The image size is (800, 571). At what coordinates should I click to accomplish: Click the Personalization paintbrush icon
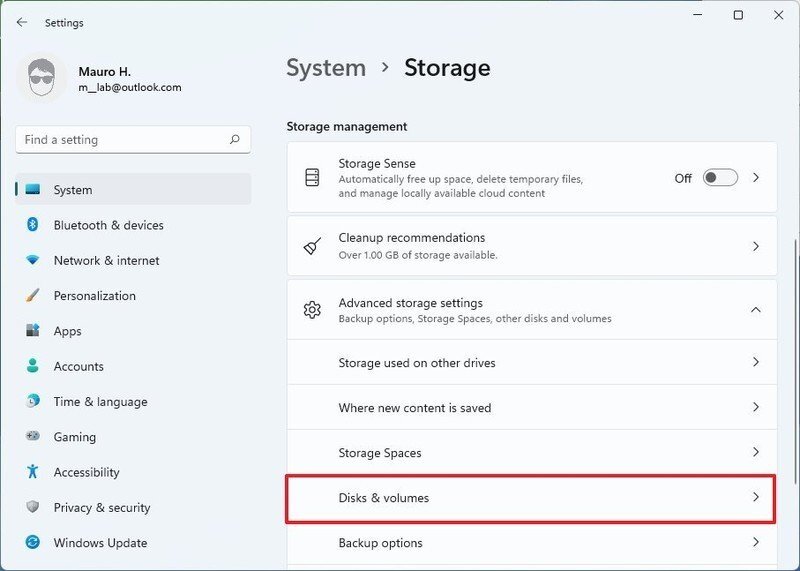33,296
